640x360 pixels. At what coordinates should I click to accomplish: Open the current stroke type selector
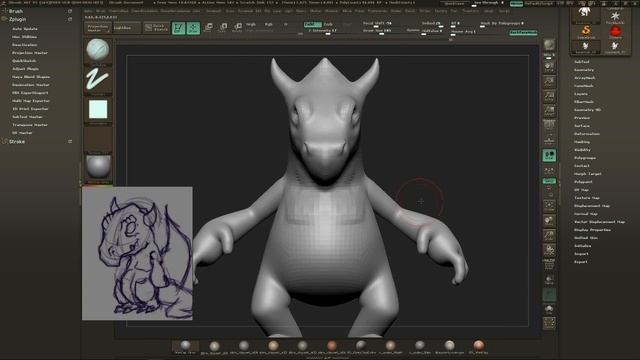tap(98, 80)
